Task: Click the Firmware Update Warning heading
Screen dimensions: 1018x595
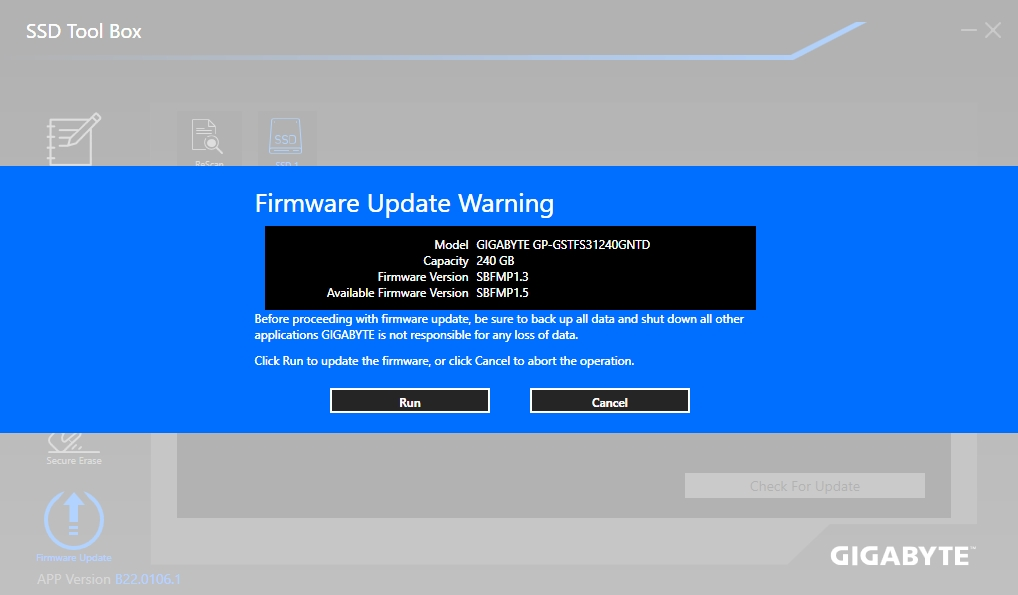Action: (404, 203)
